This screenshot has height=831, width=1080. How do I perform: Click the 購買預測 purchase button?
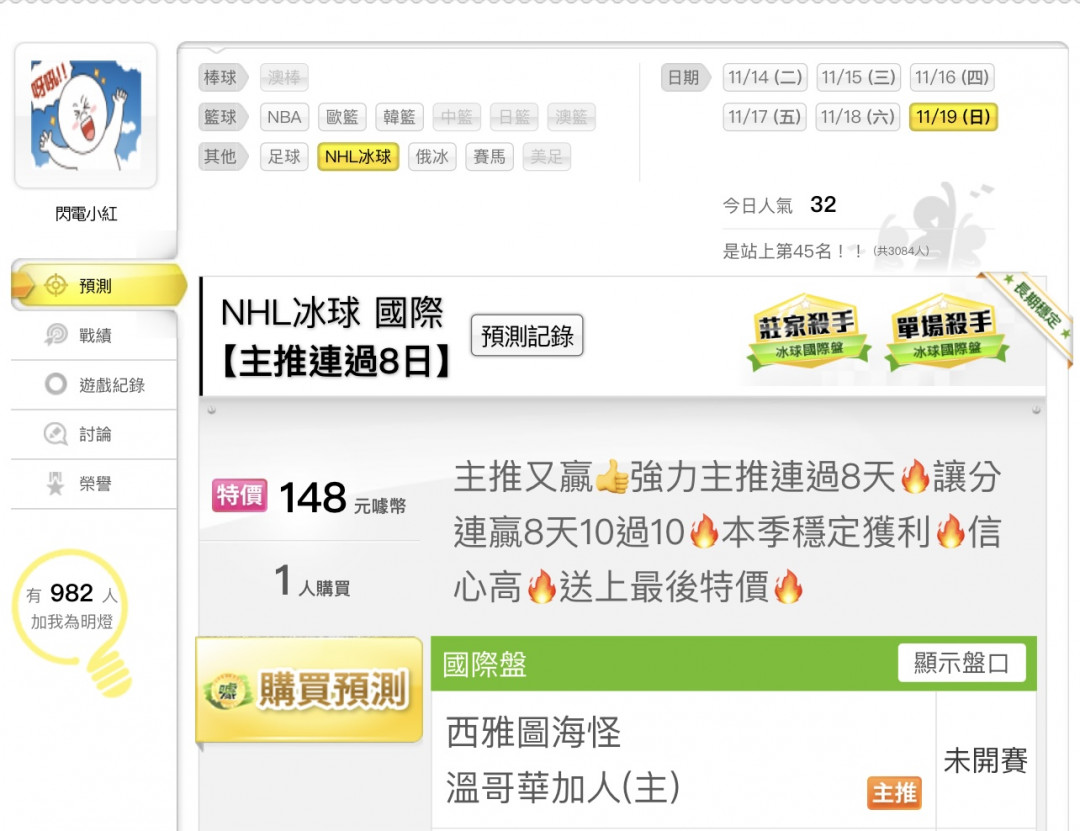pos(309,690)
